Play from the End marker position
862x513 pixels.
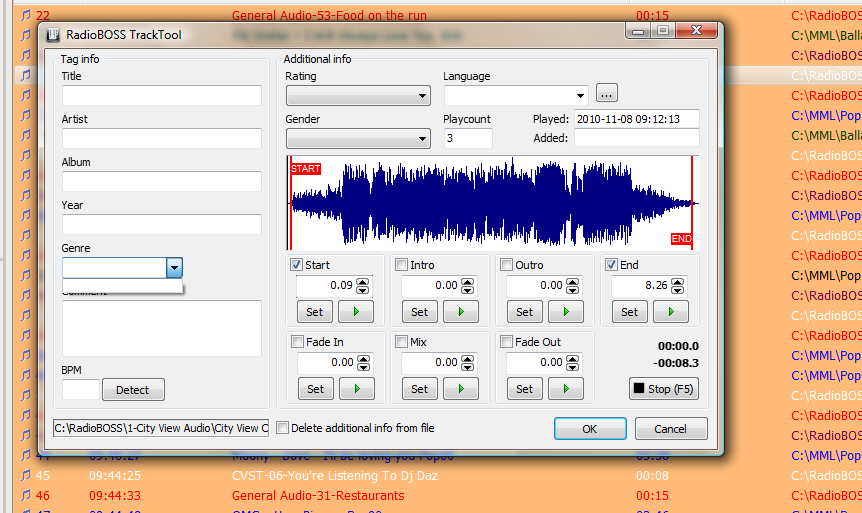pos(671,312)
